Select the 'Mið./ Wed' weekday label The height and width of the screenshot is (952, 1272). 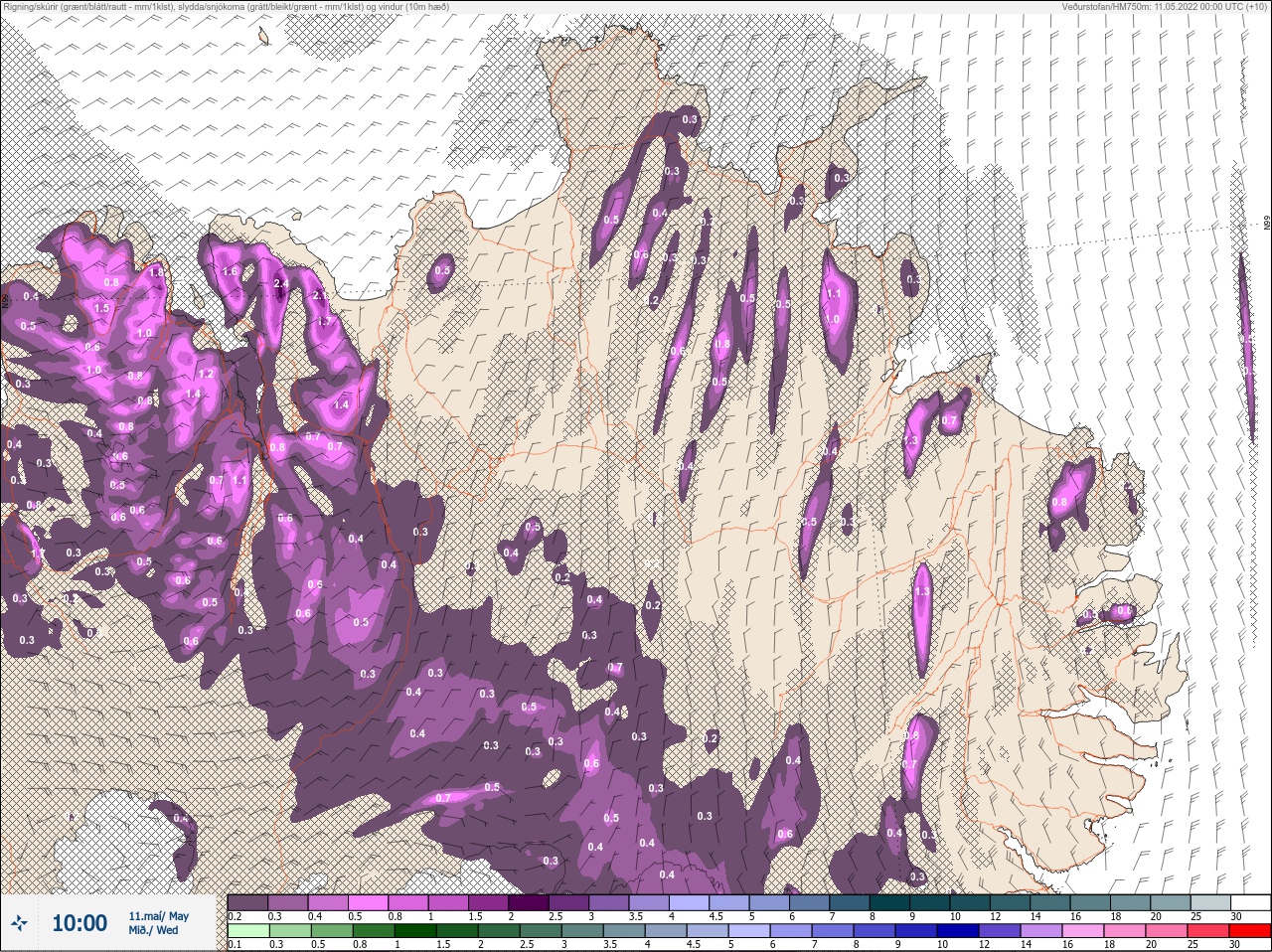tap(154, 930)
